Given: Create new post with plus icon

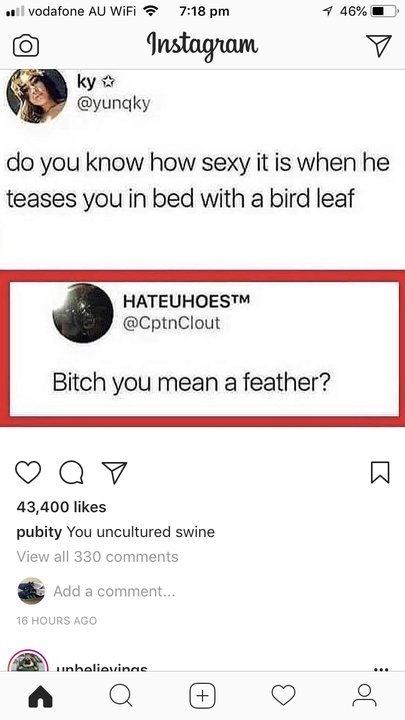Looking at the screenshot, I should tap(202, 696).
